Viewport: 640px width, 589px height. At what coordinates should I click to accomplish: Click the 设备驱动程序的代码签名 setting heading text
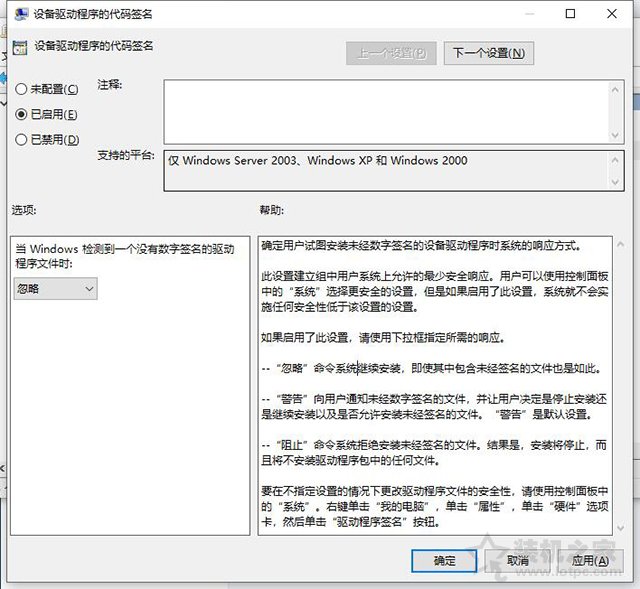pos(94,46)
